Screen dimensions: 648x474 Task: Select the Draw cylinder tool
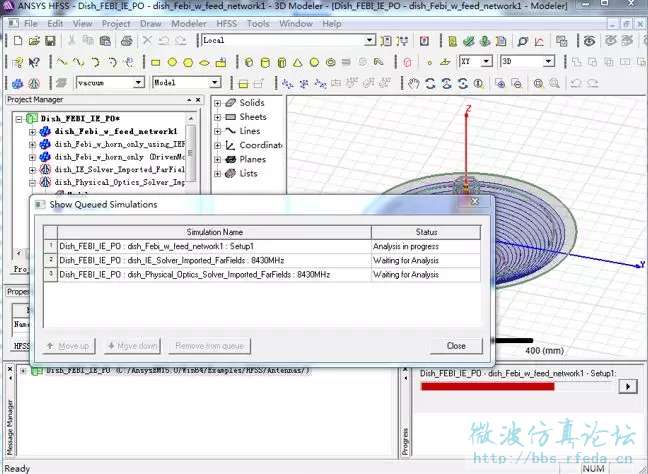click(x=265, y=62)
